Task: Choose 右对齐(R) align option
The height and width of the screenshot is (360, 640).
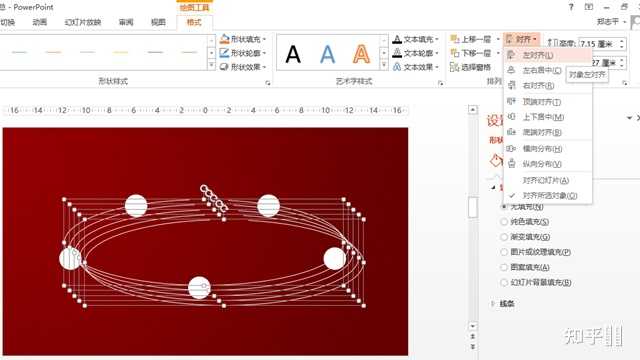Action: click(548, 86)
